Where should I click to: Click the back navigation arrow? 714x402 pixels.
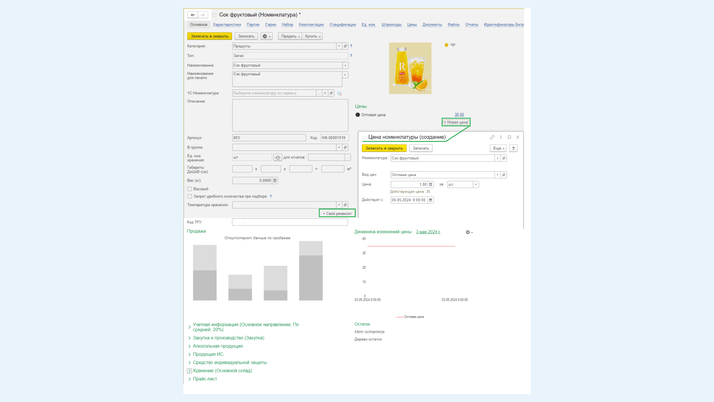(x=193, y=15)
